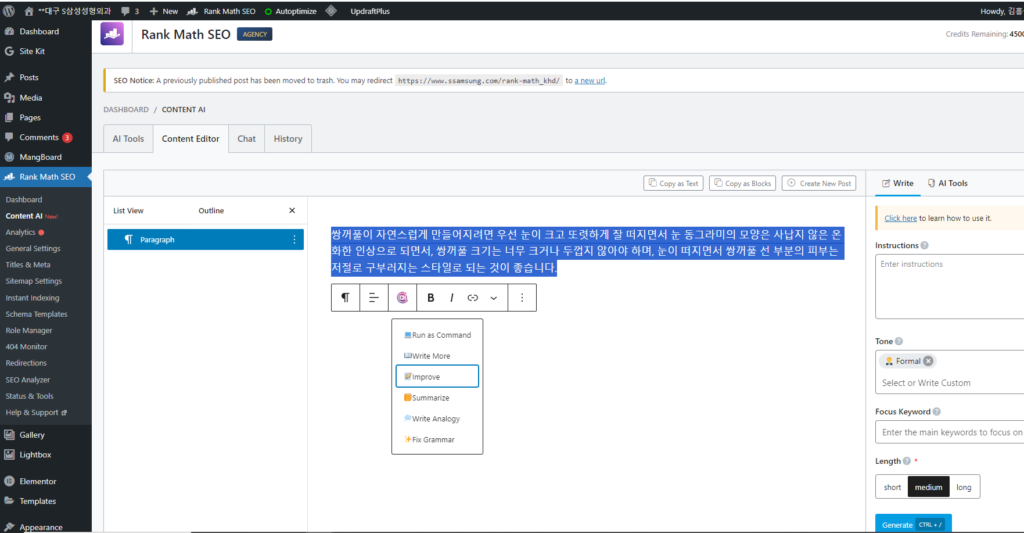Open SEO Analyzer submenu item
This screenshot has width=1024, height=533.
[x=27, y=380]
